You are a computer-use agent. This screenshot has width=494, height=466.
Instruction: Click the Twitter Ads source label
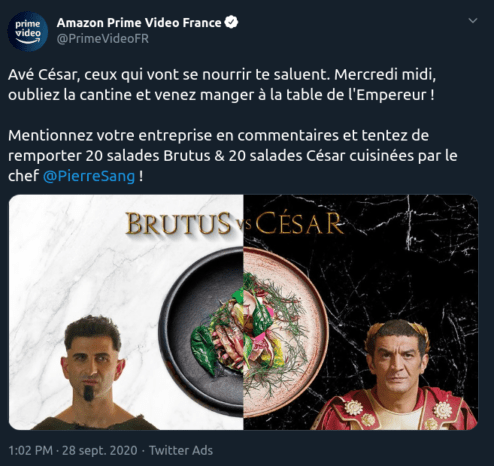click(x=181, y=450)
